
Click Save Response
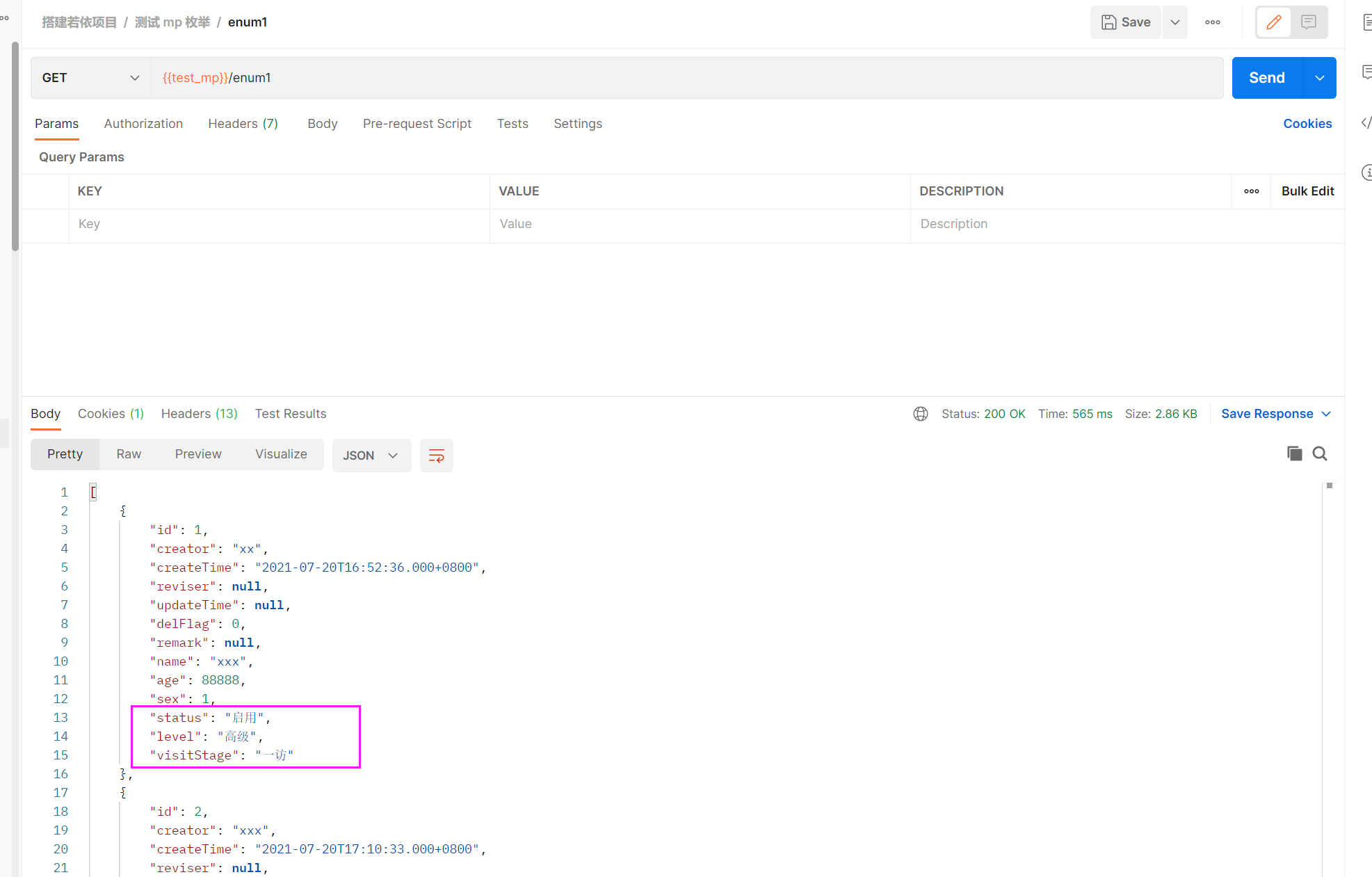1267,414
